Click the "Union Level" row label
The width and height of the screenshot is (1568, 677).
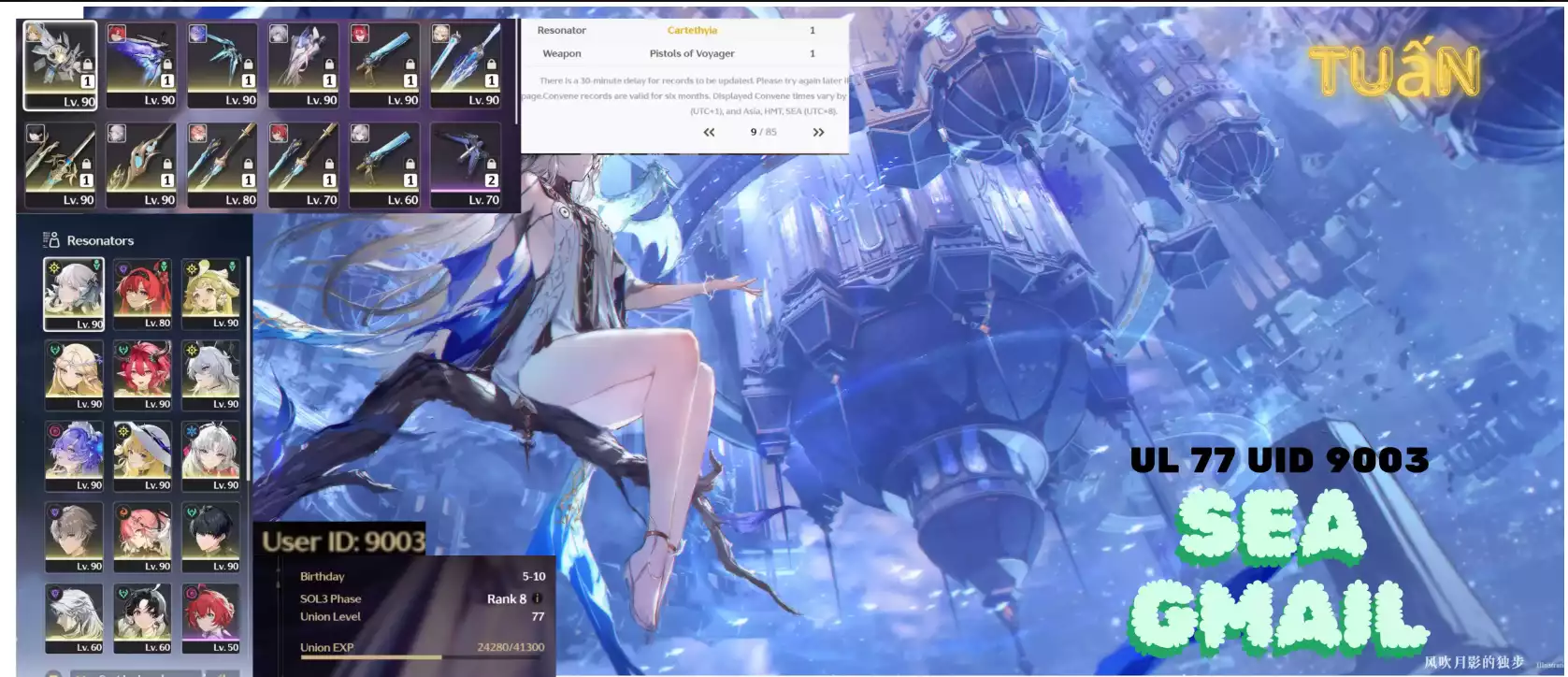[x=330, y=617]
